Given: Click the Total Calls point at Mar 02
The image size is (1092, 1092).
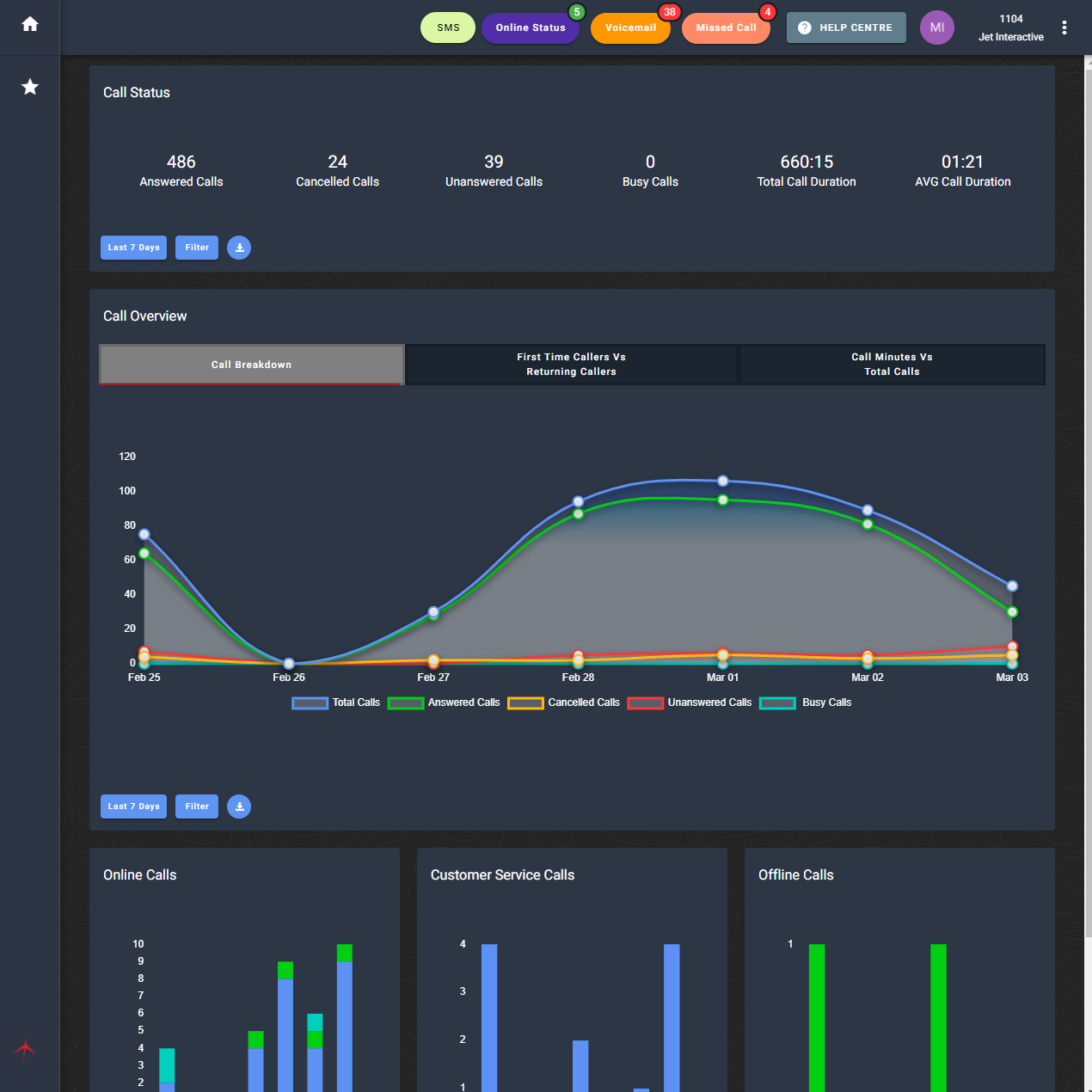Looking at the screenshot, I should pyautogui.click(x=868, y=510).
